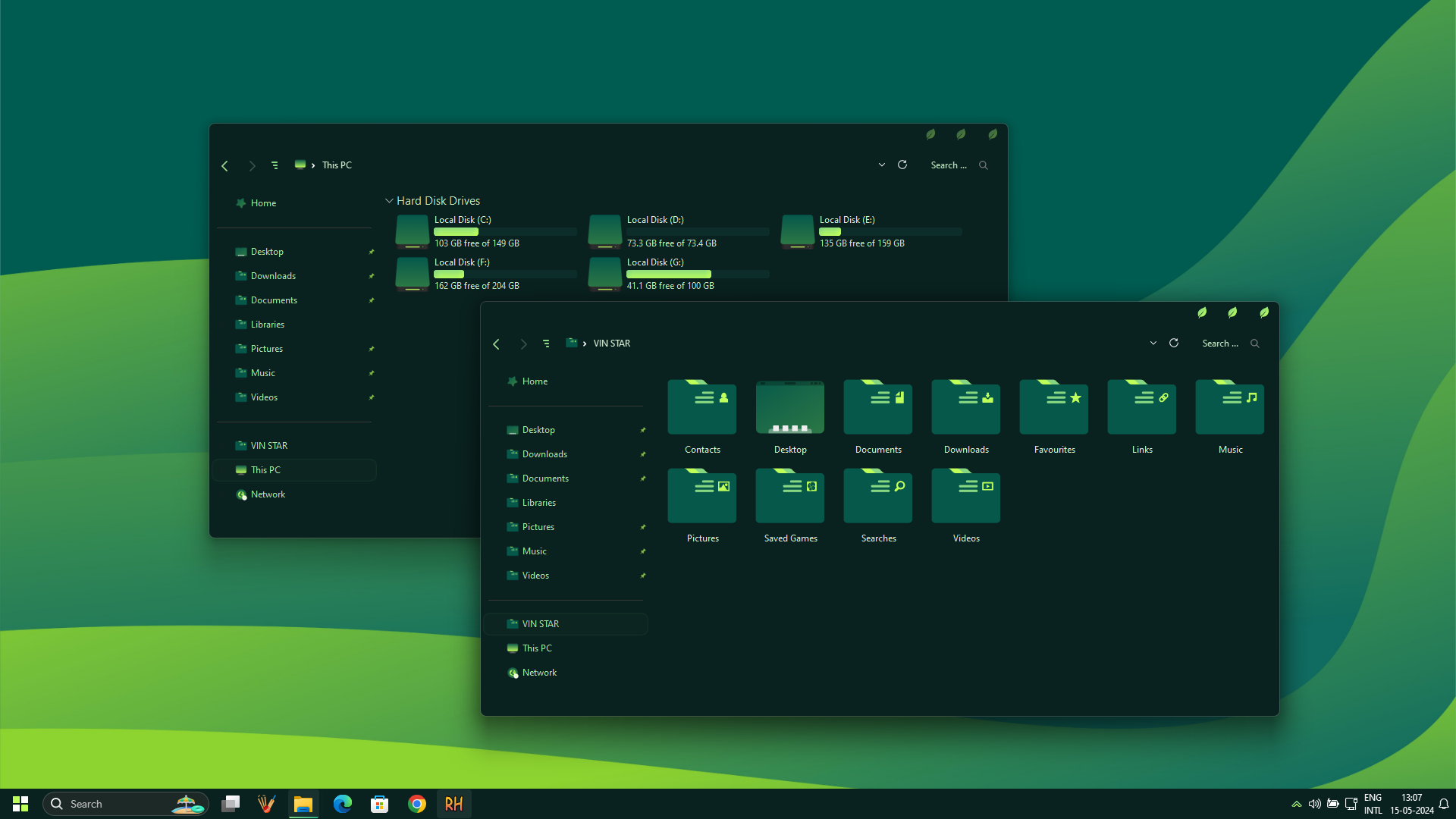Screen dimensions: 1456x819
Task: Expand the breadcrumb chevron before VIN STAR
Action: [x=585, y=343]
